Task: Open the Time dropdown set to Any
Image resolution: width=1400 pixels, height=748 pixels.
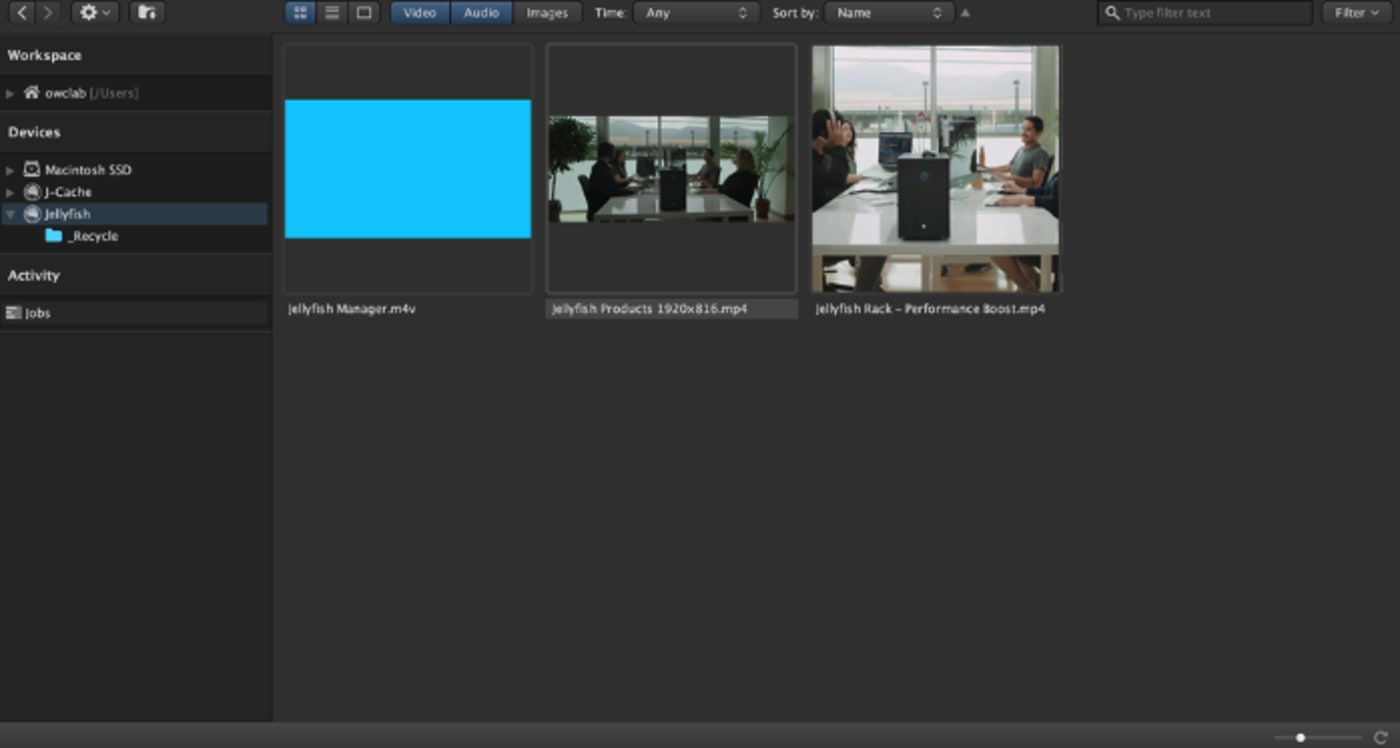Action: [696, 13]
